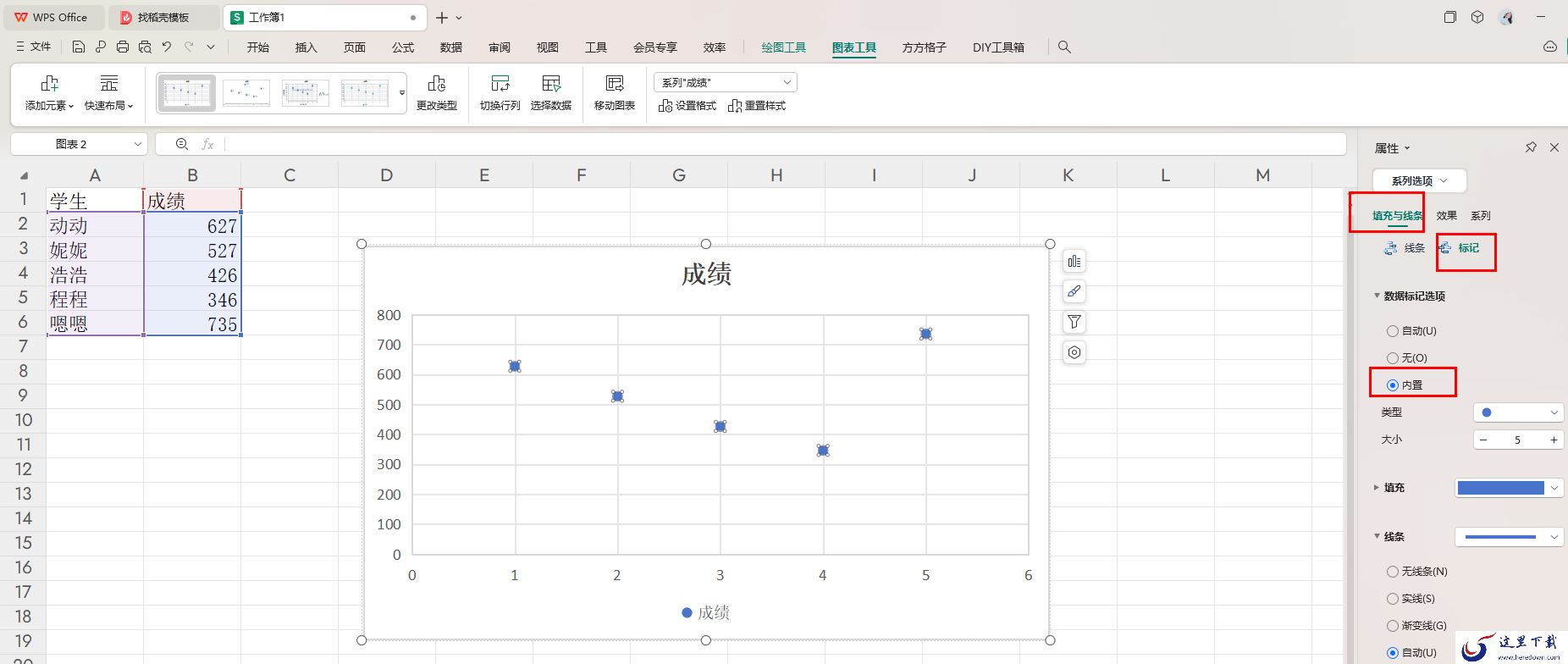Open new tab with plus button
The height and width of the screenshot is (664, 1568).
pyautogui.click(x=442, y=17)
